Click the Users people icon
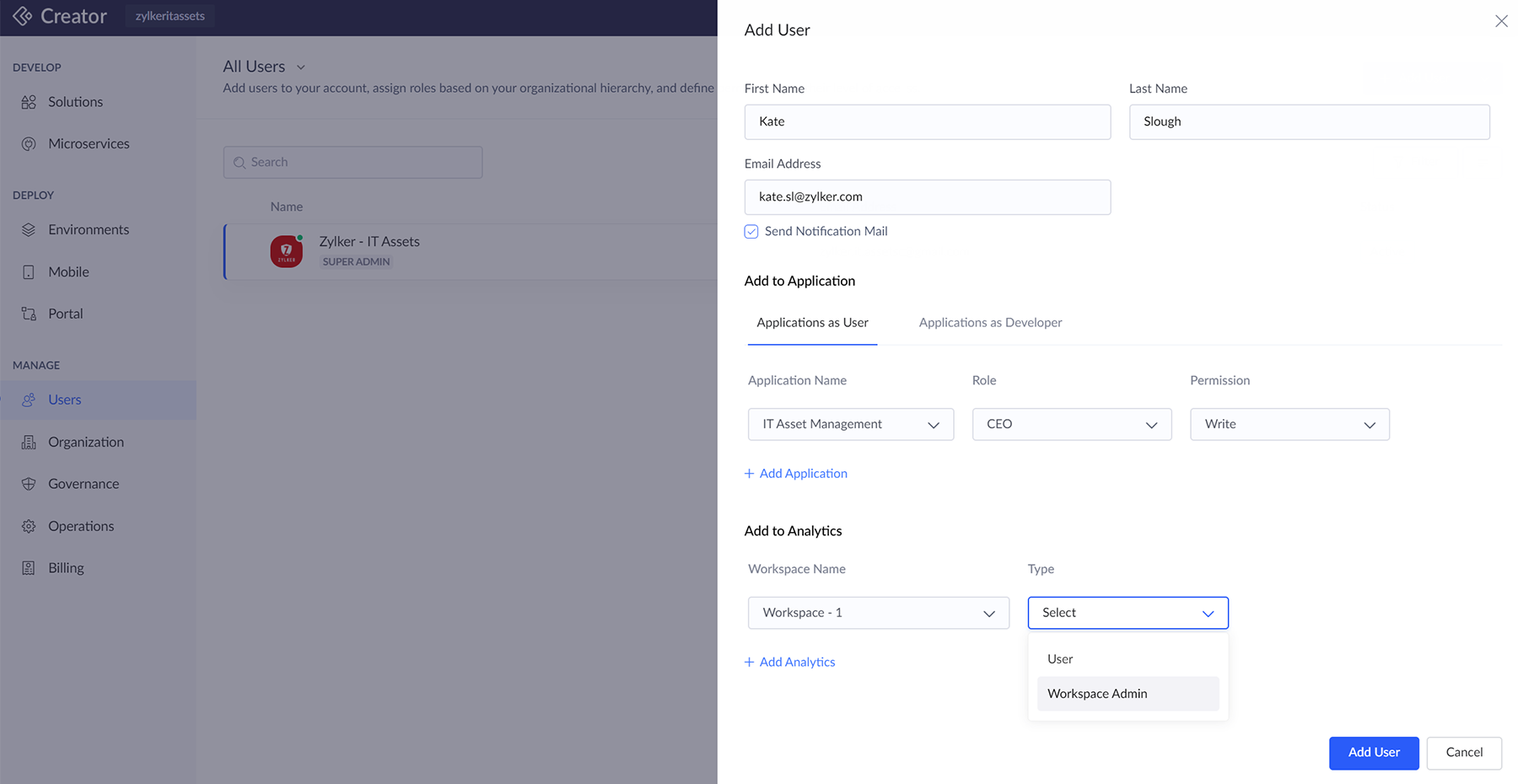This screenshot has height=784, width=1518. point(29,400)
